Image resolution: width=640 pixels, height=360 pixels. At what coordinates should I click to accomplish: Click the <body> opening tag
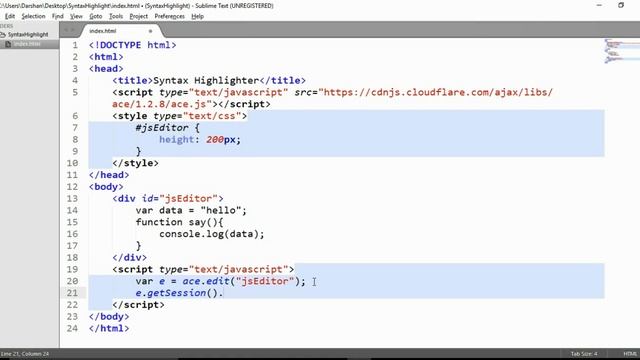coord(106,187)
